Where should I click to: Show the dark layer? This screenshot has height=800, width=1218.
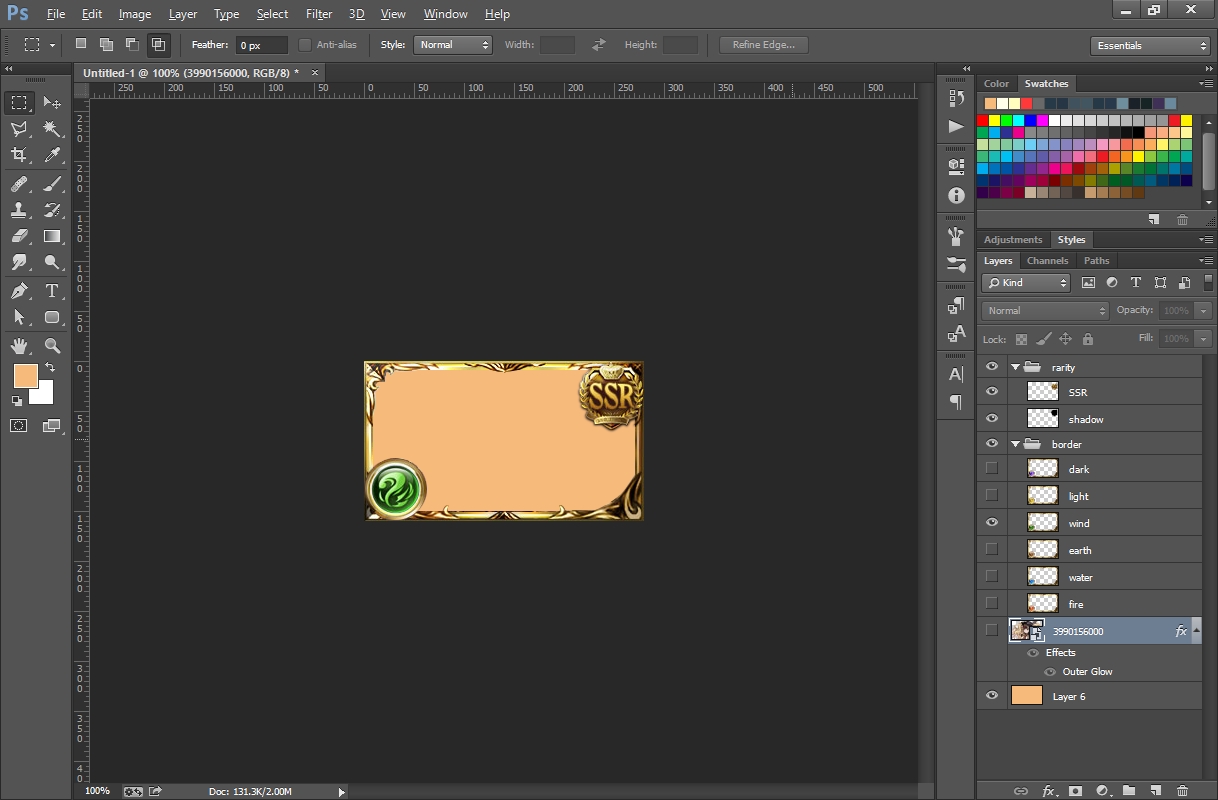(x=991, y=468)
